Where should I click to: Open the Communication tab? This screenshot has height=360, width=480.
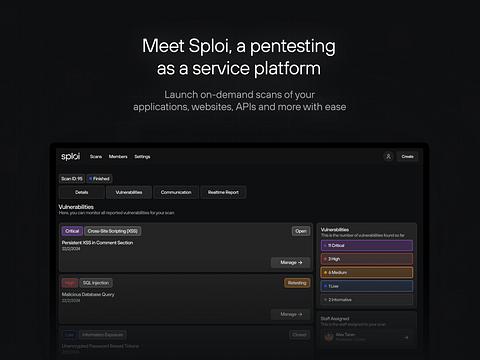pyautogui.click(x=176, y=192)
